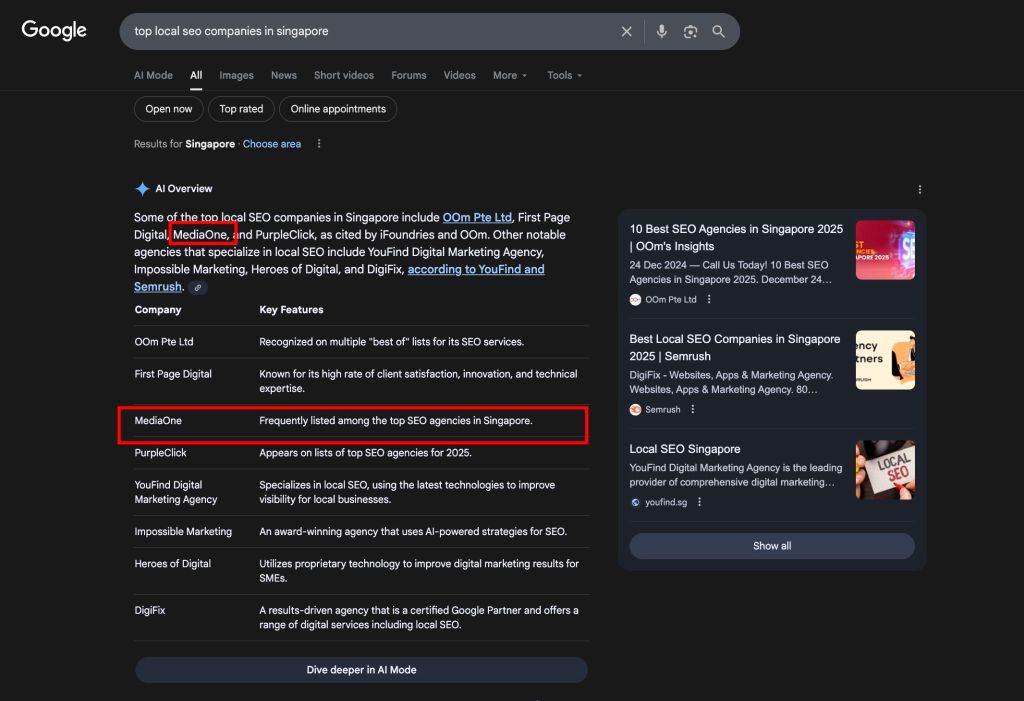The height and width of the screenshot is (701, 1024).
Task: Click Heroes of Digital table cell
Action: 172,564
